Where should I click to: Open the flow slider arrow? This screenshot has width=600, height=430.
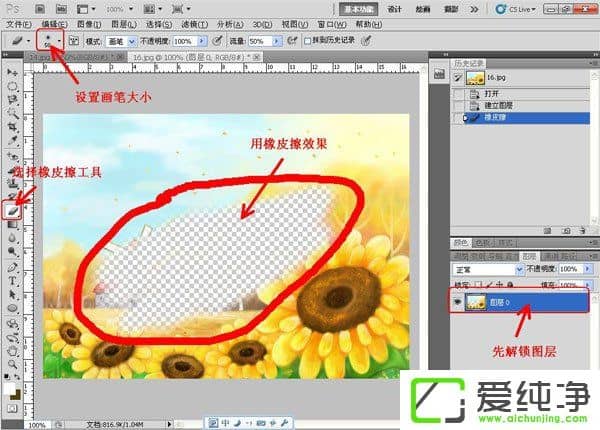click(277, 41)
